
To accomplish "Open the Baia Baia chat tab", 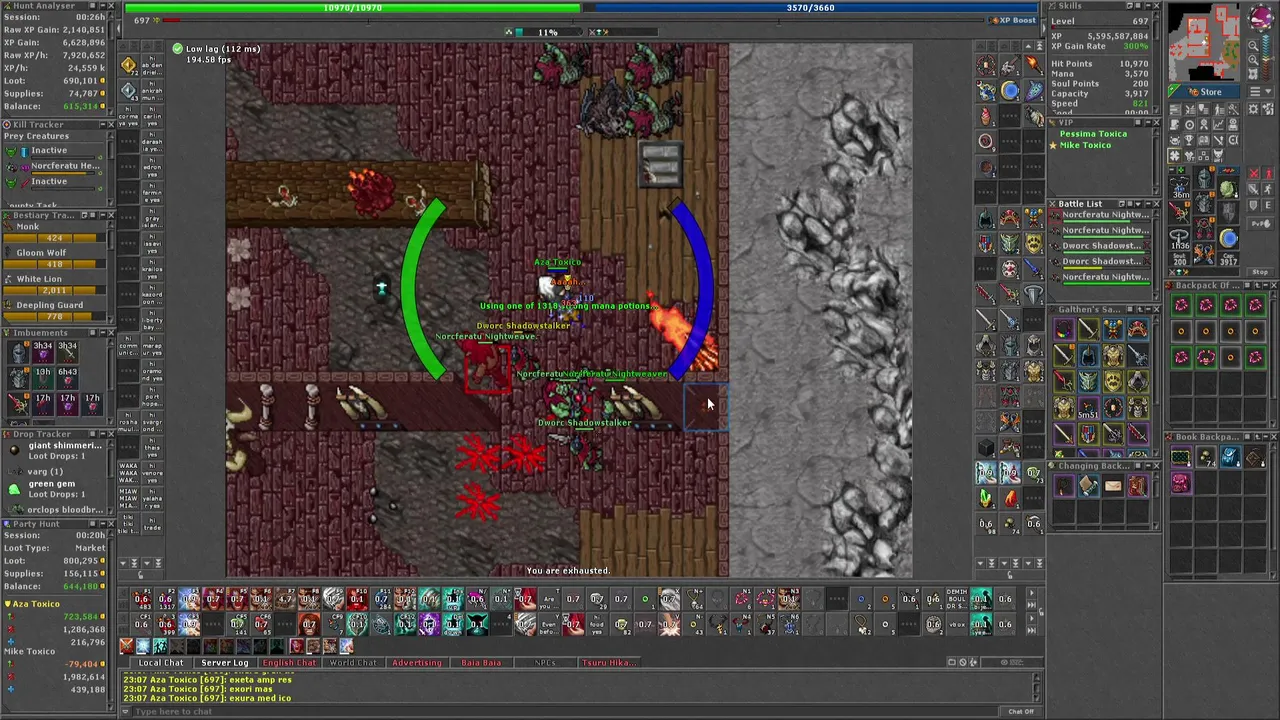I will coord(481,662).
